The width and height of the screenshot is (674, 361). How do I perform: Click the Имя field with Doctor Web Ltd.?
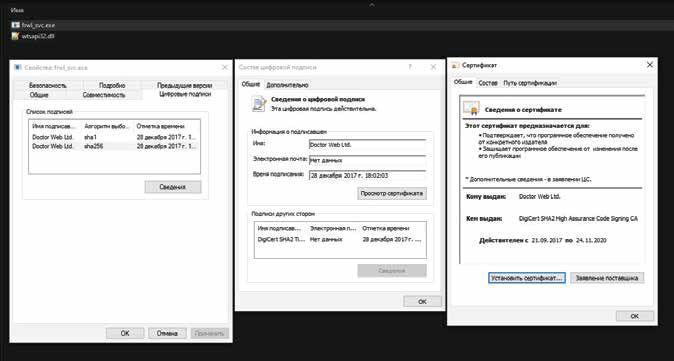[x=367, y=145]
